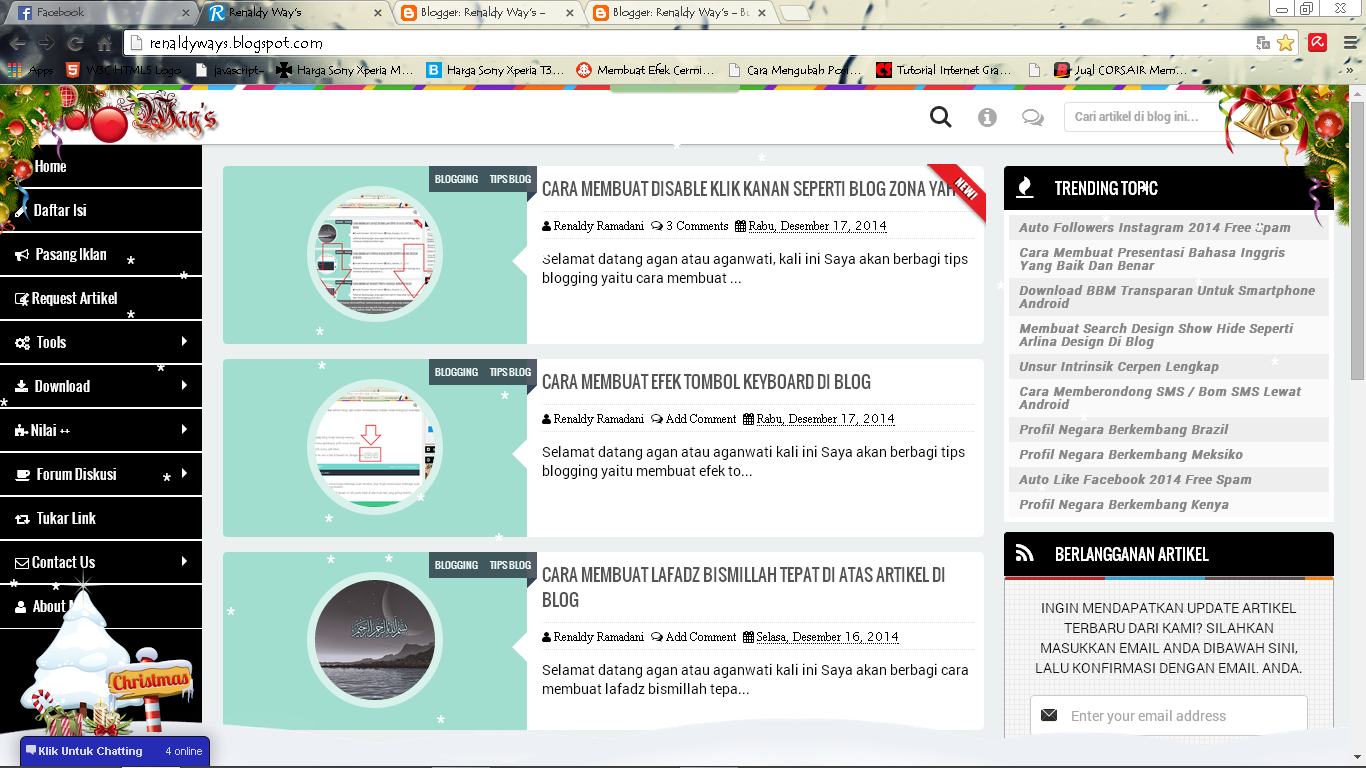Click the page vertical scrollbar
This screenshot has width=1366, height=768.
[x=1357, y=240]
